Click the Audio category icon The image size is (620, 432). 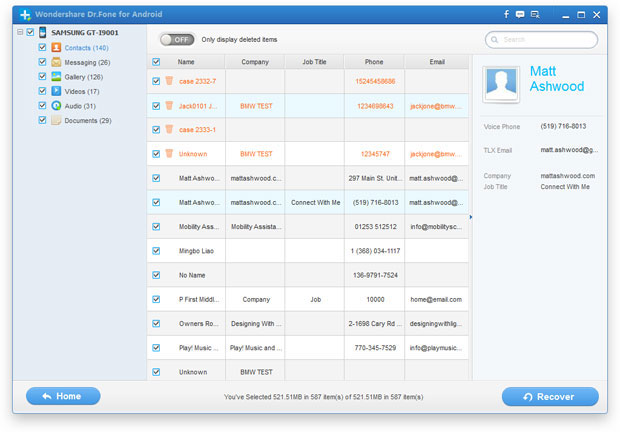[56, 106]
